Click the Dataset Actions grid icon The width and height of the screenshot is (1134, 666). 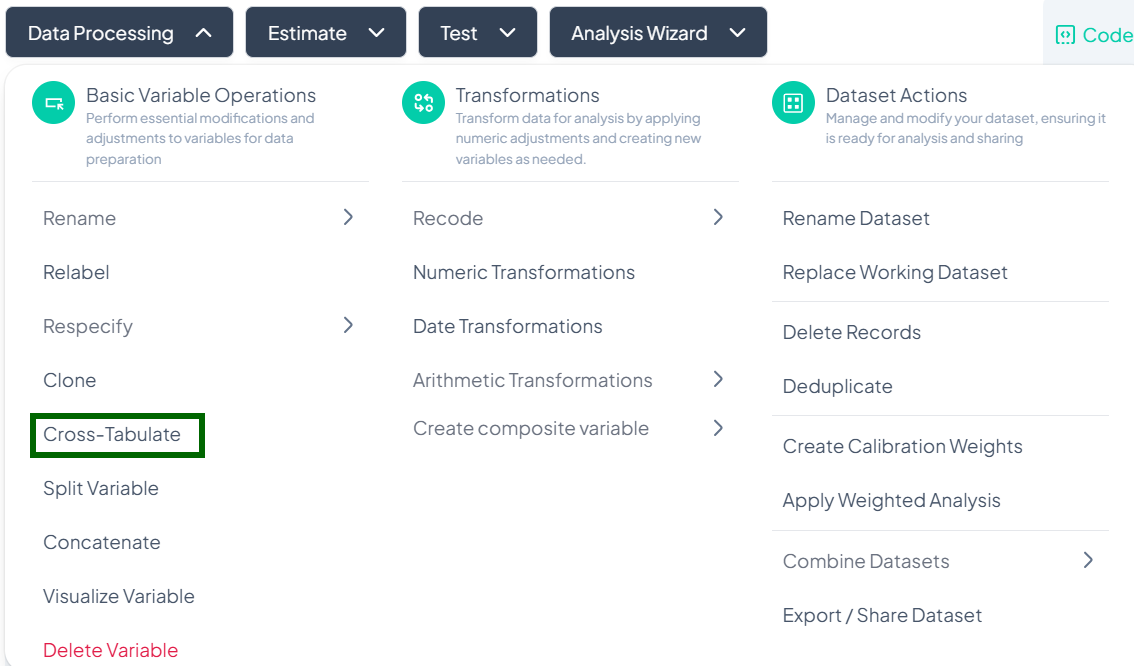coord(793,103)
